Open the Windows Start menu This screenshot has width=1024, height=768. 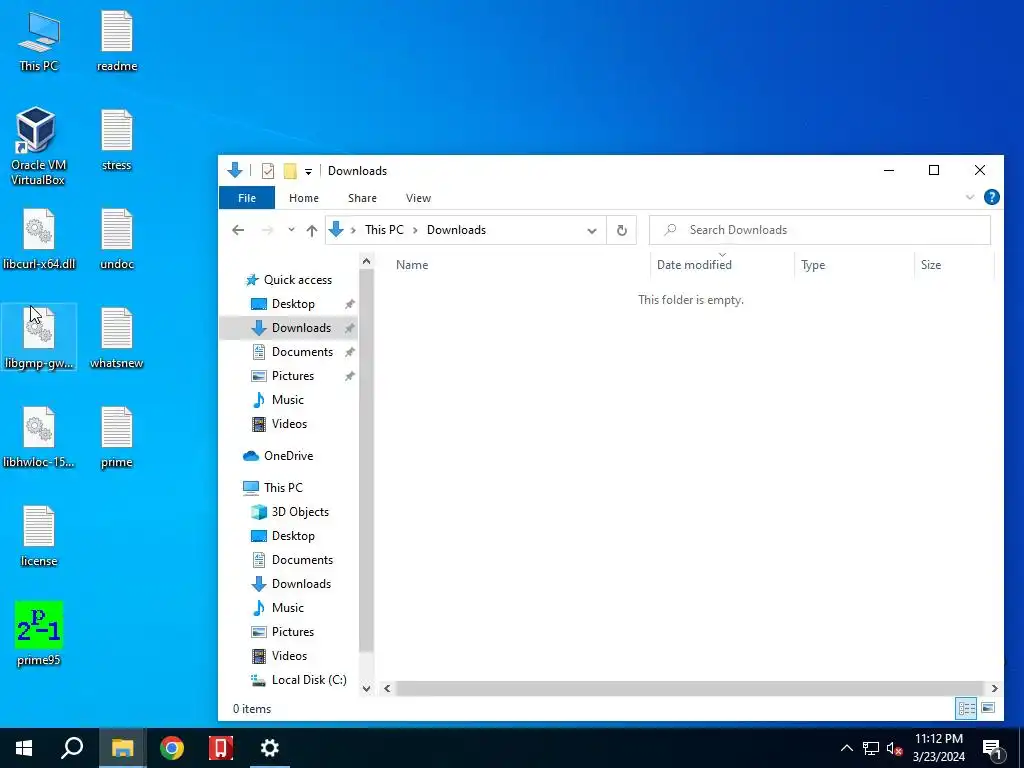pyautogui.click(x=24, y=748)
